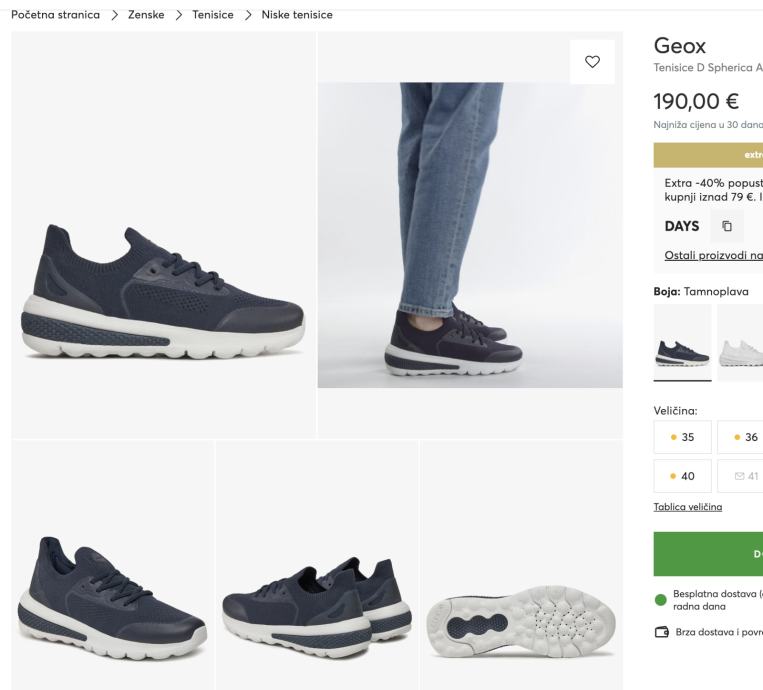The image size is (763, 690).
Task: Click the breadcrumb chevron after Početna stranica
Action: point(113,15)
